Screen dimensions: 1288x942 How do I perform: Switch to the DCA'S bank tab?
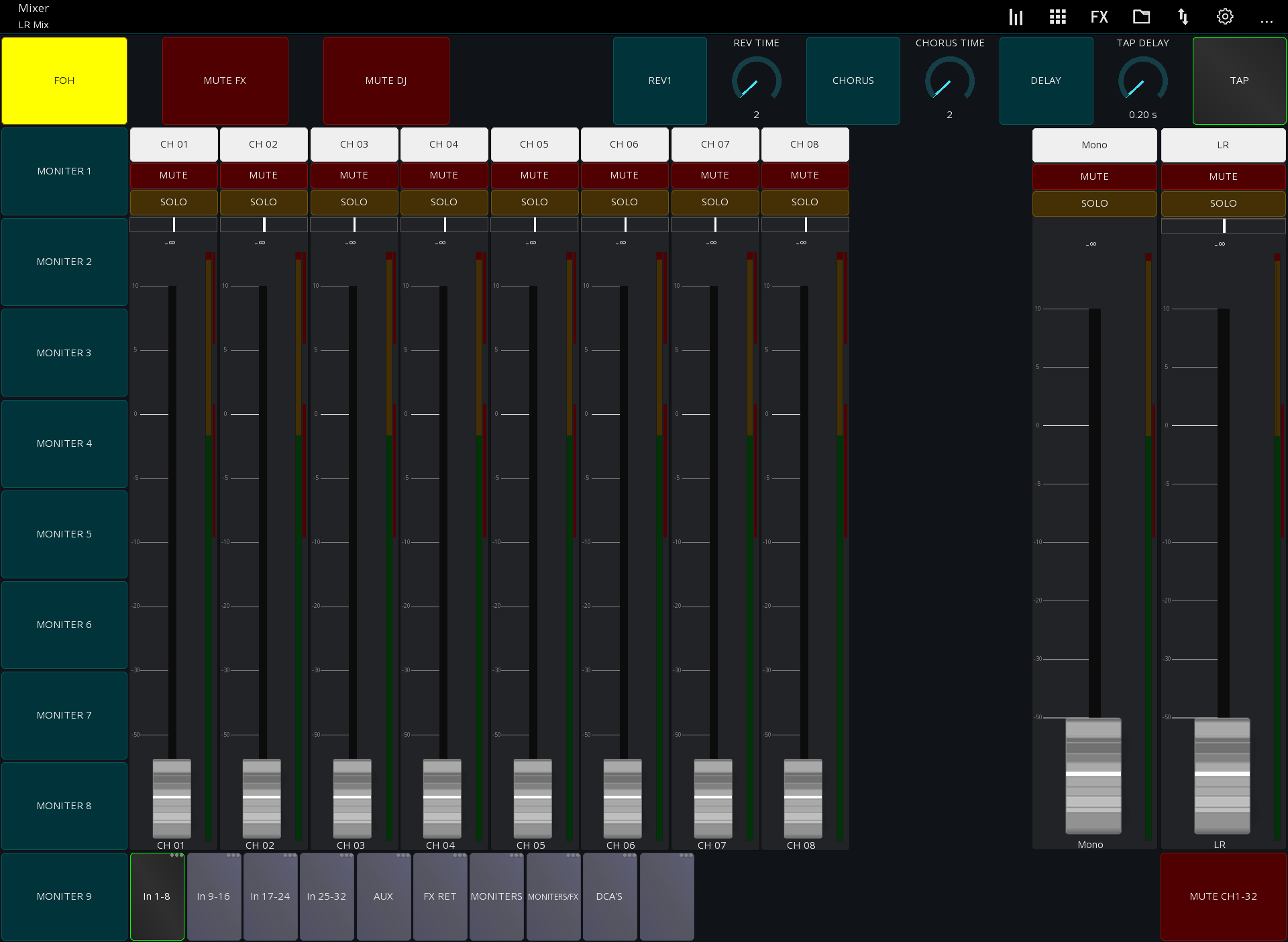point(609,896)
